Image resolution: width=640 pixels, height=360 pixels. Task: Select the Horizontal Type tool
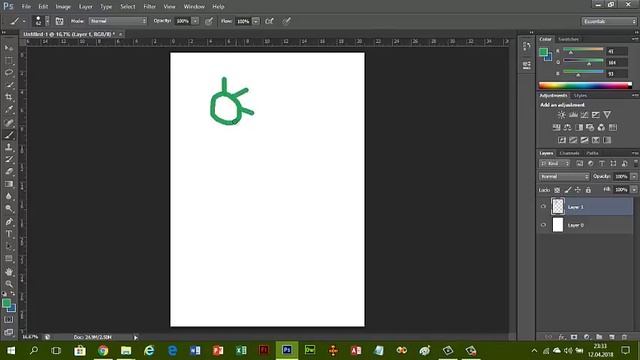9,234
